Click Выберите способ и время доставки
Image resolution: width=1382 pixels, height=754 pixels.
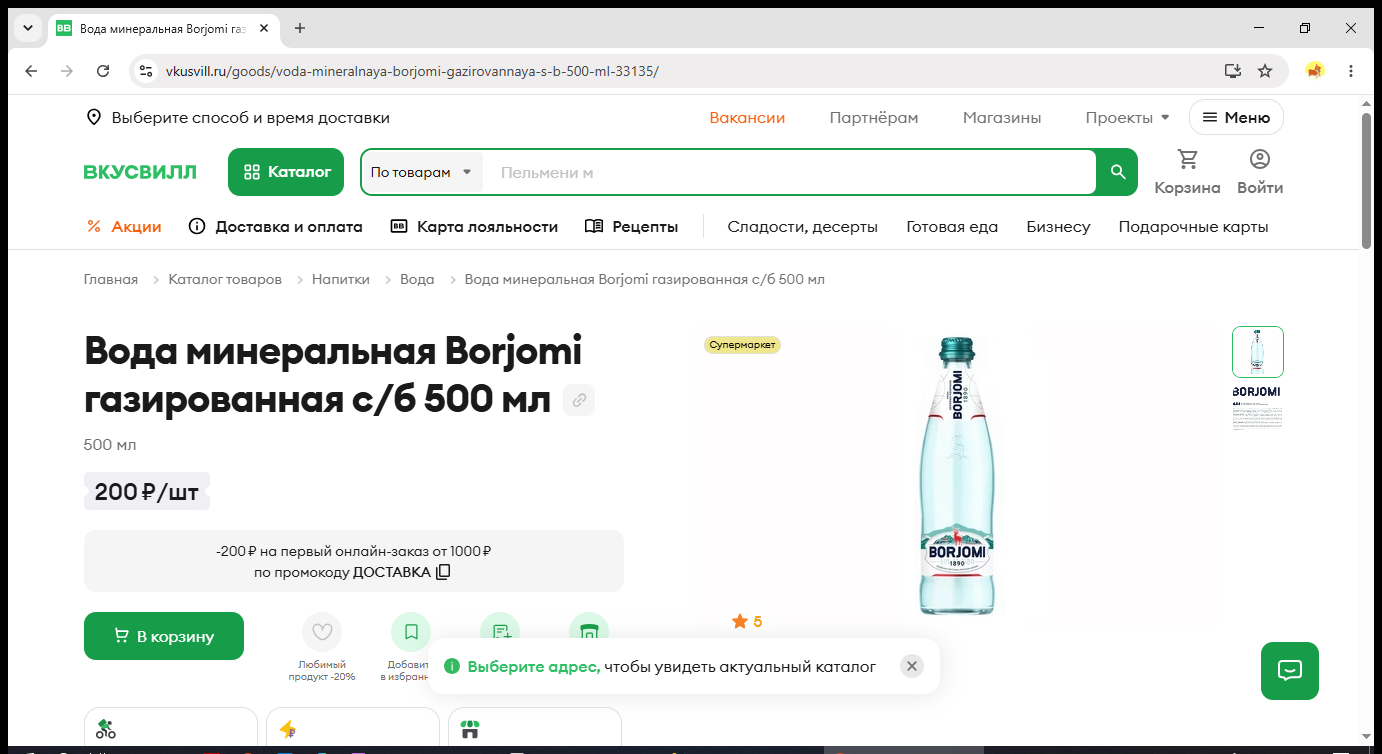(x=251, y=118)
